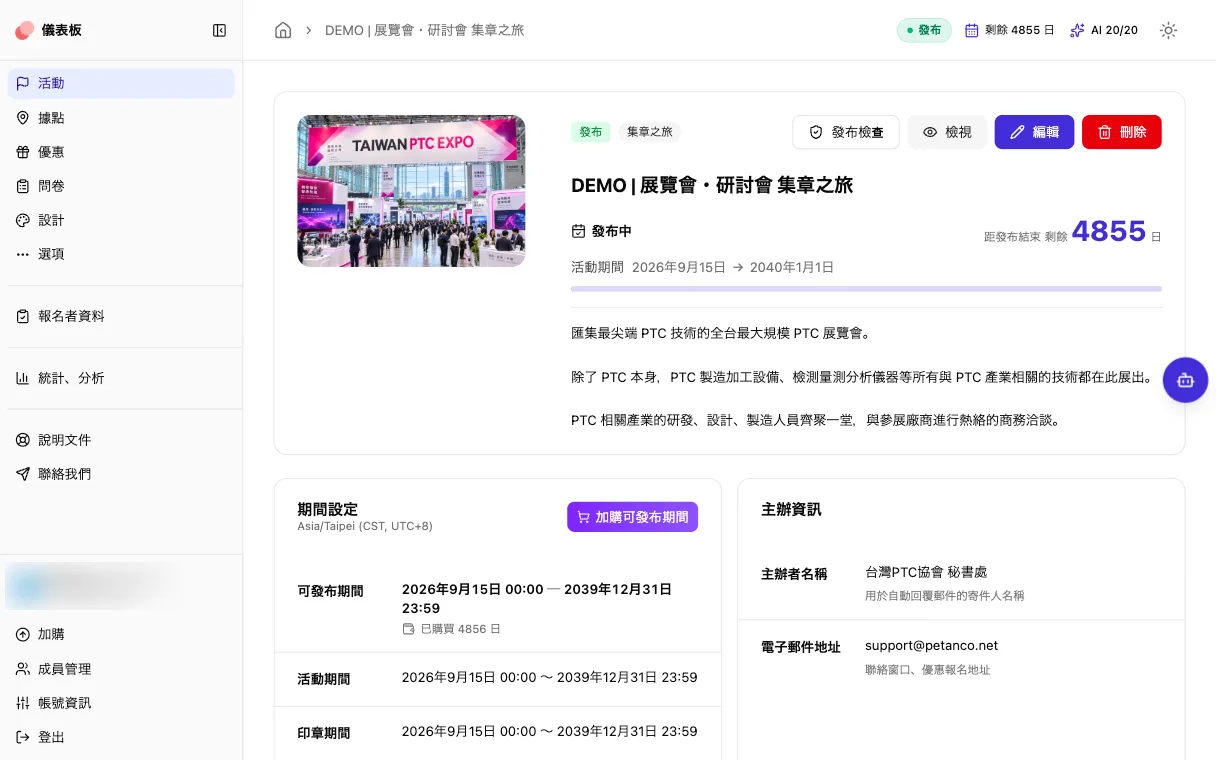Click the Asia/Taipei (CST, UTC+8) timezone text
Screen dimensions: 1216x760
365,526
